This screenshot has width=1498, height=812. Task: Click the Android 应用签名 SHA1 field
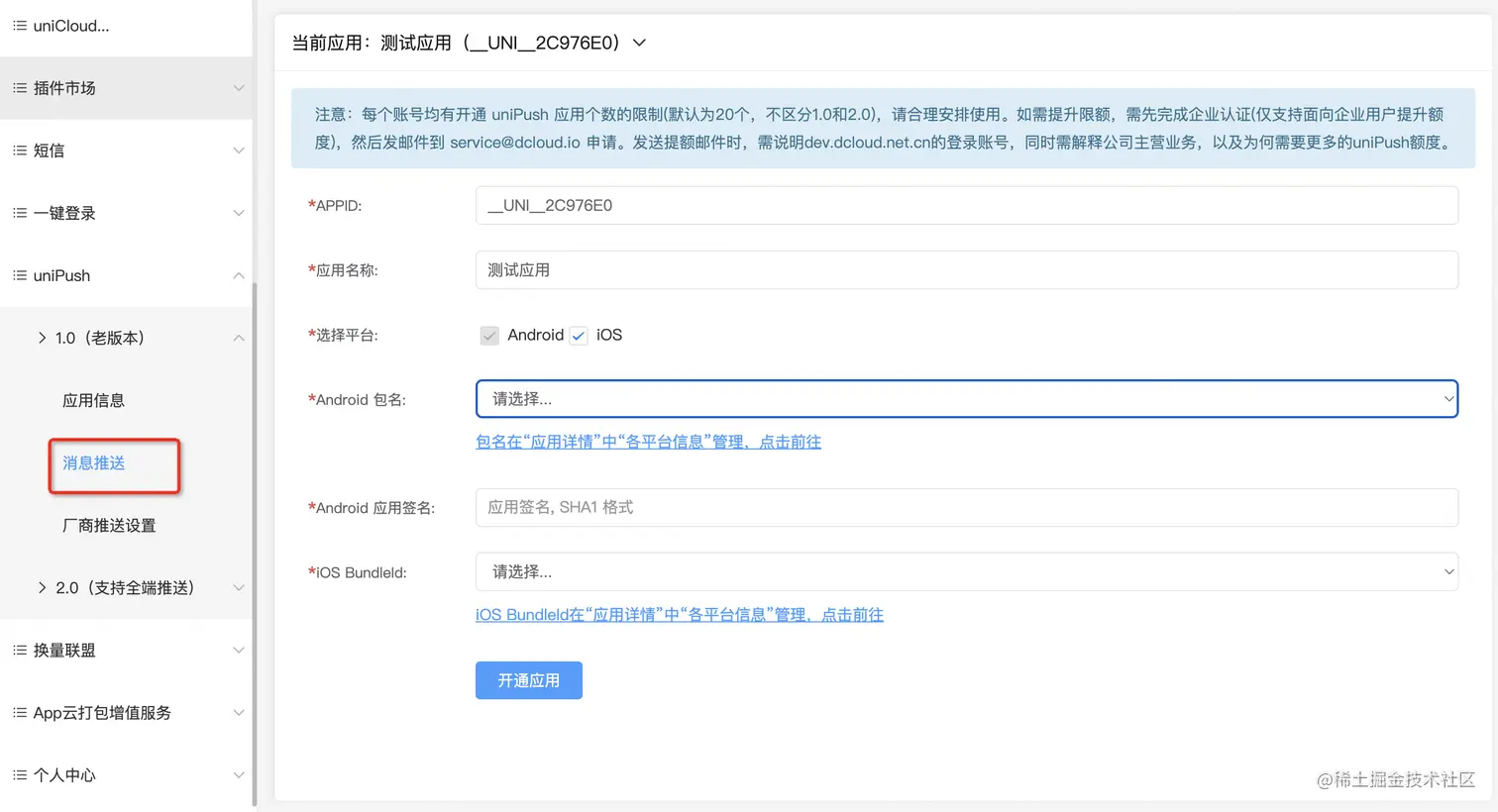point(967,507)
